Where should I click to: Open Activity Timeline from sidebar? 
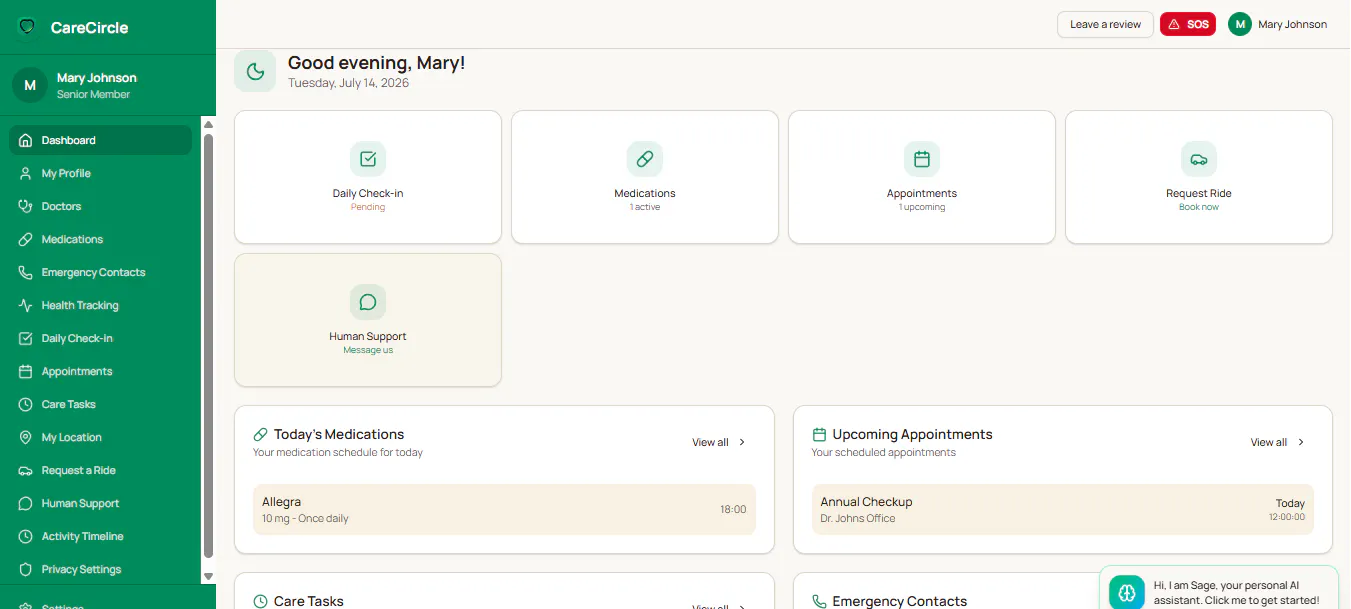click(100, 536)
